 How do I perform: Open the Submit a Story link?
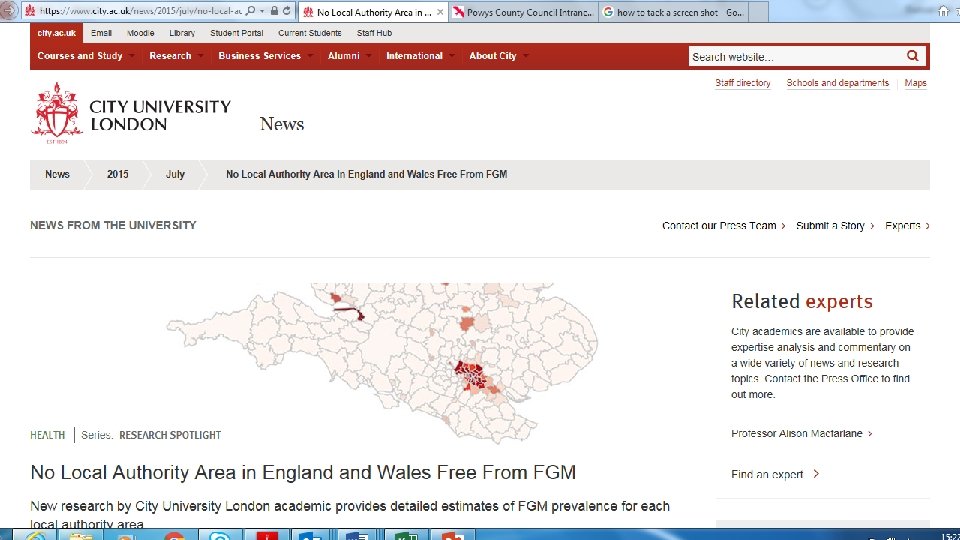pos(834,226)
